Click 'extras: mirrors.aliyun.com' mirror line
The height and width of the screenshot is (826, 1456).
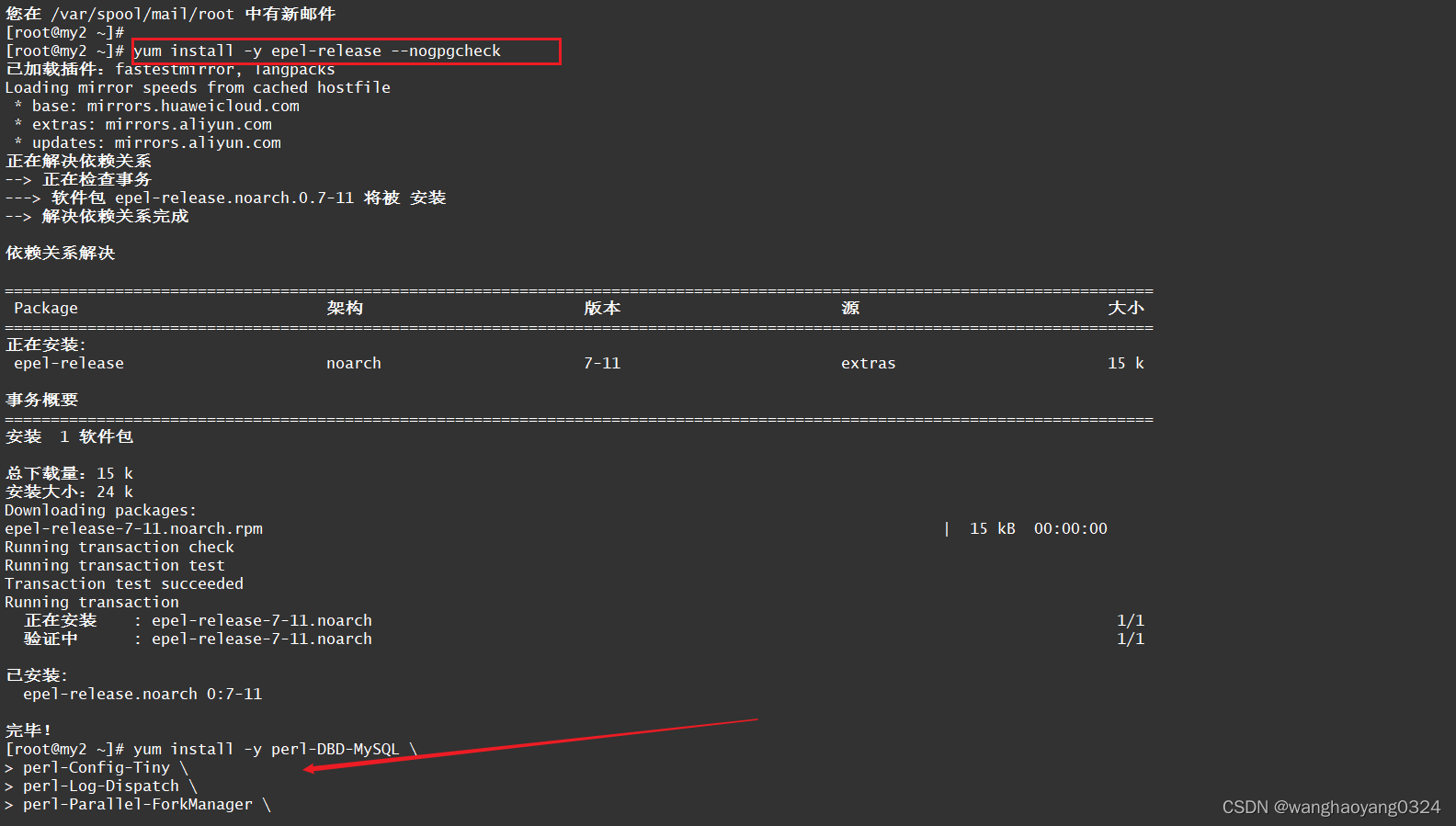coord(152,125)
